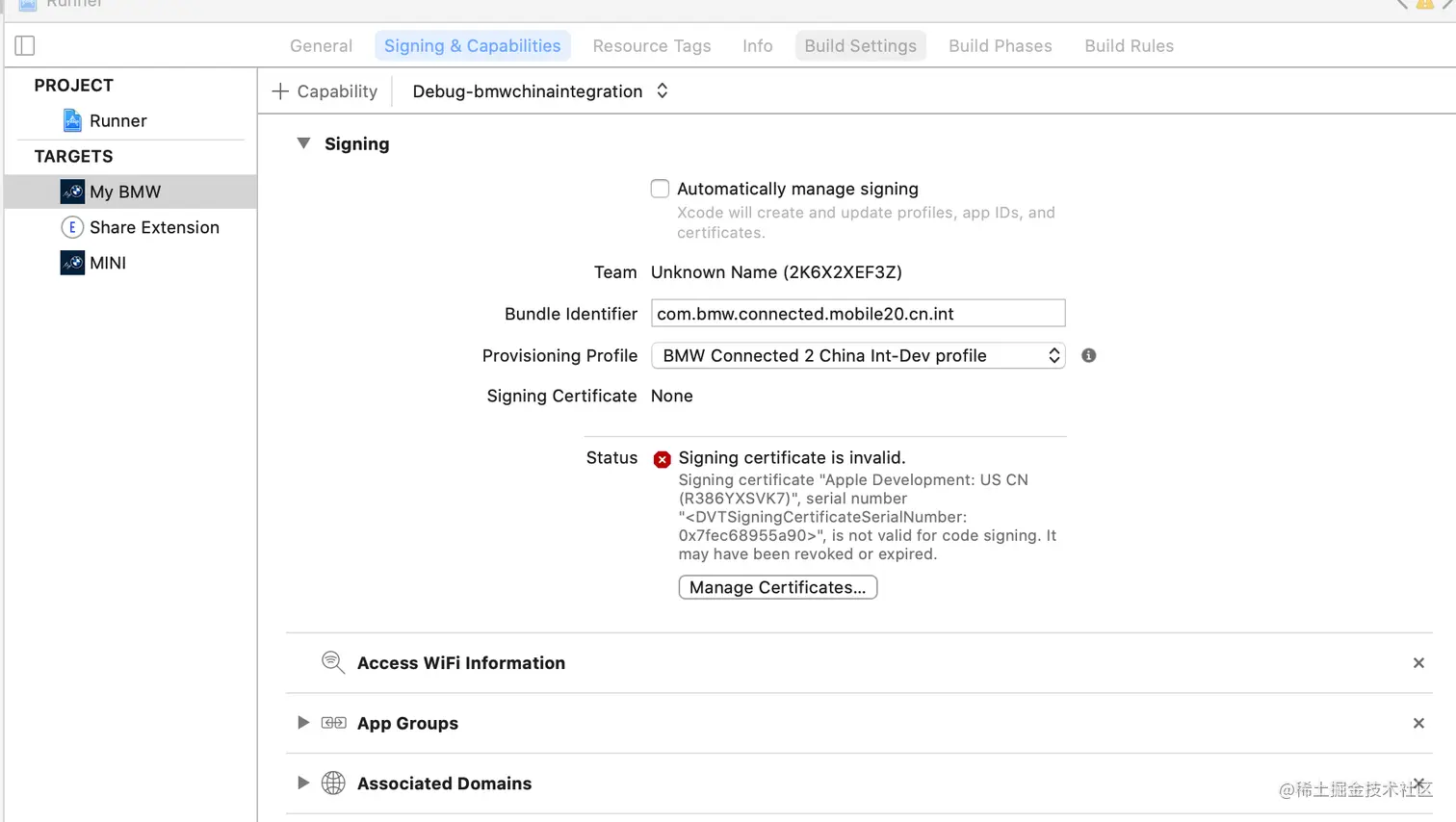Click the red signing error icon
1456x822 pixels.
click(662, 459)
